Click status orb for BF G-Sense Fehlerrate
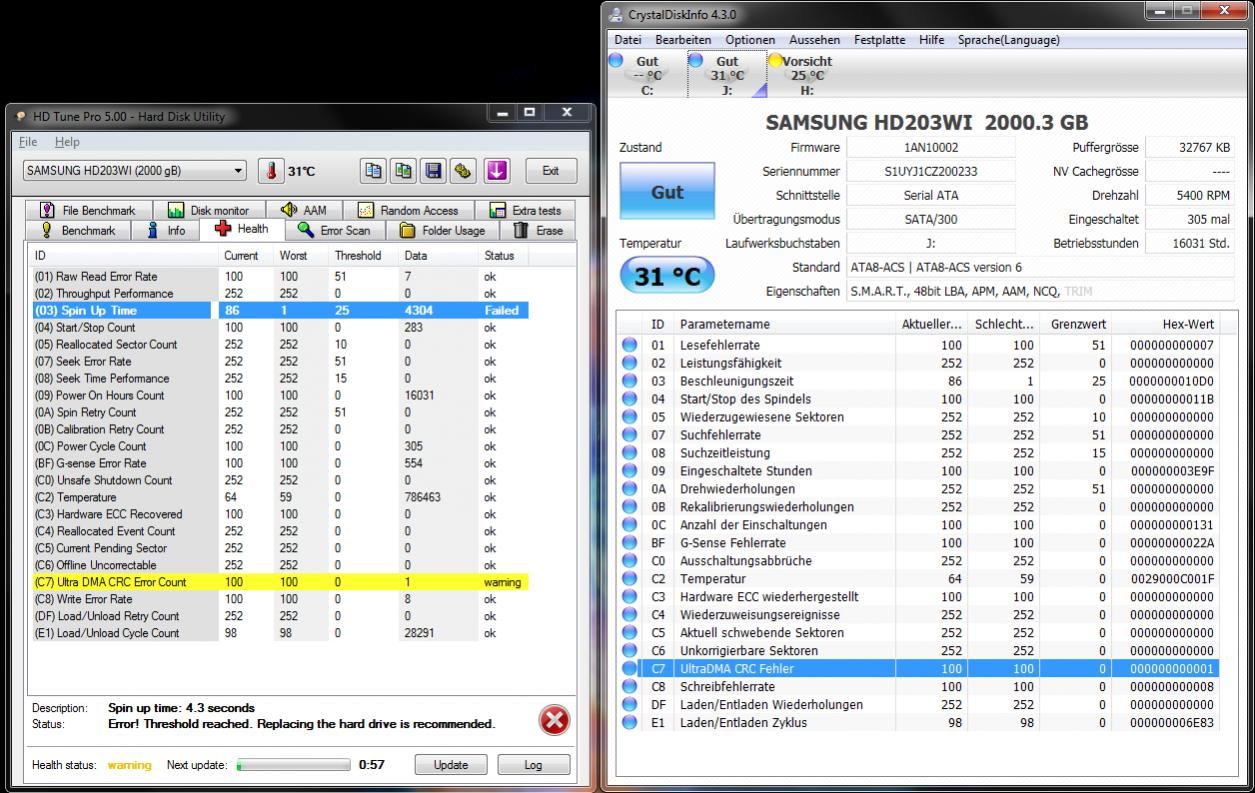1255x793 pixels. 630,543
